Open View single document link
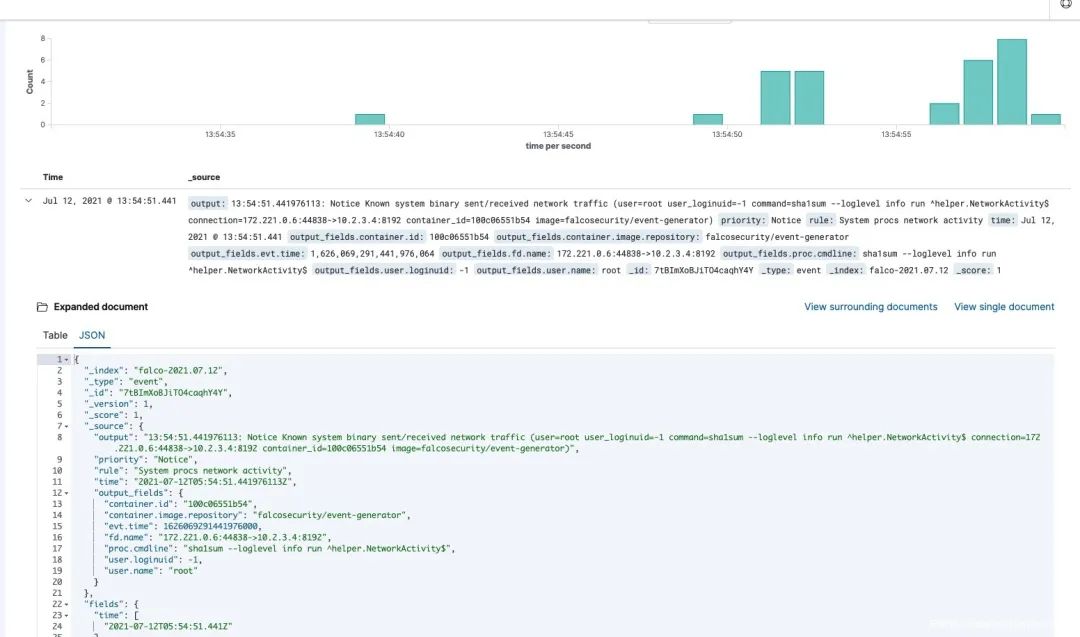The image size is (1080, 637). point(1004,307)
